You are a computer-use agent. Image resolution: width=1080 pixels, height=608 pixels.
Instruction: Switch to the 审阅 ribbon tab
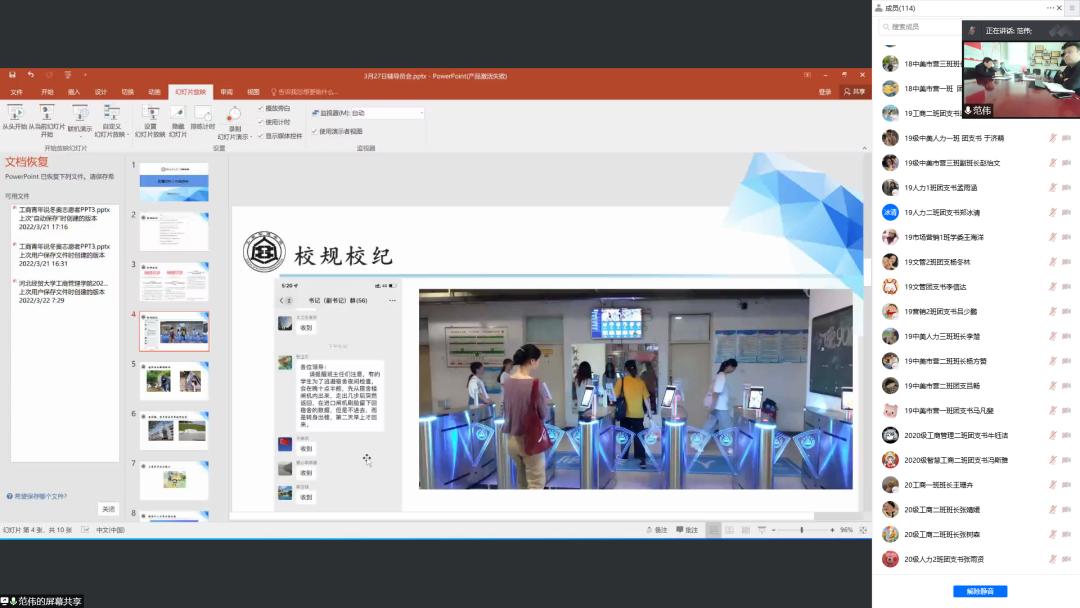[227, 91]
